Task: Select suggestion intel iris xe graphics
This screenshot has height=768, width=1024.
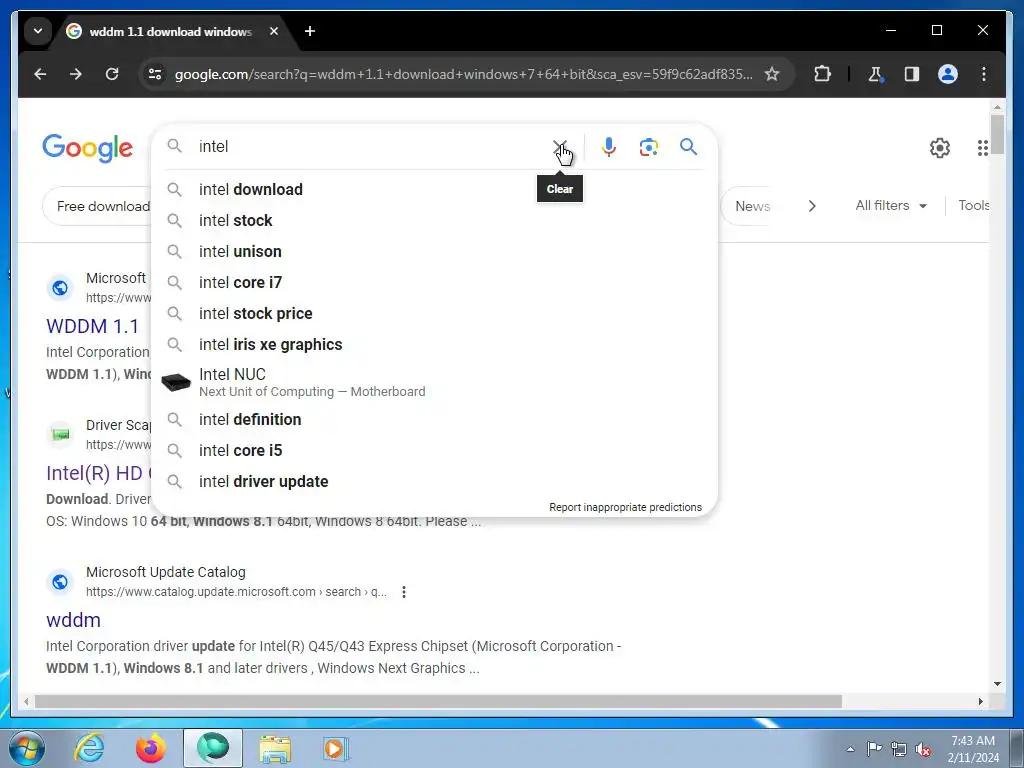Action: coord(434,345)
